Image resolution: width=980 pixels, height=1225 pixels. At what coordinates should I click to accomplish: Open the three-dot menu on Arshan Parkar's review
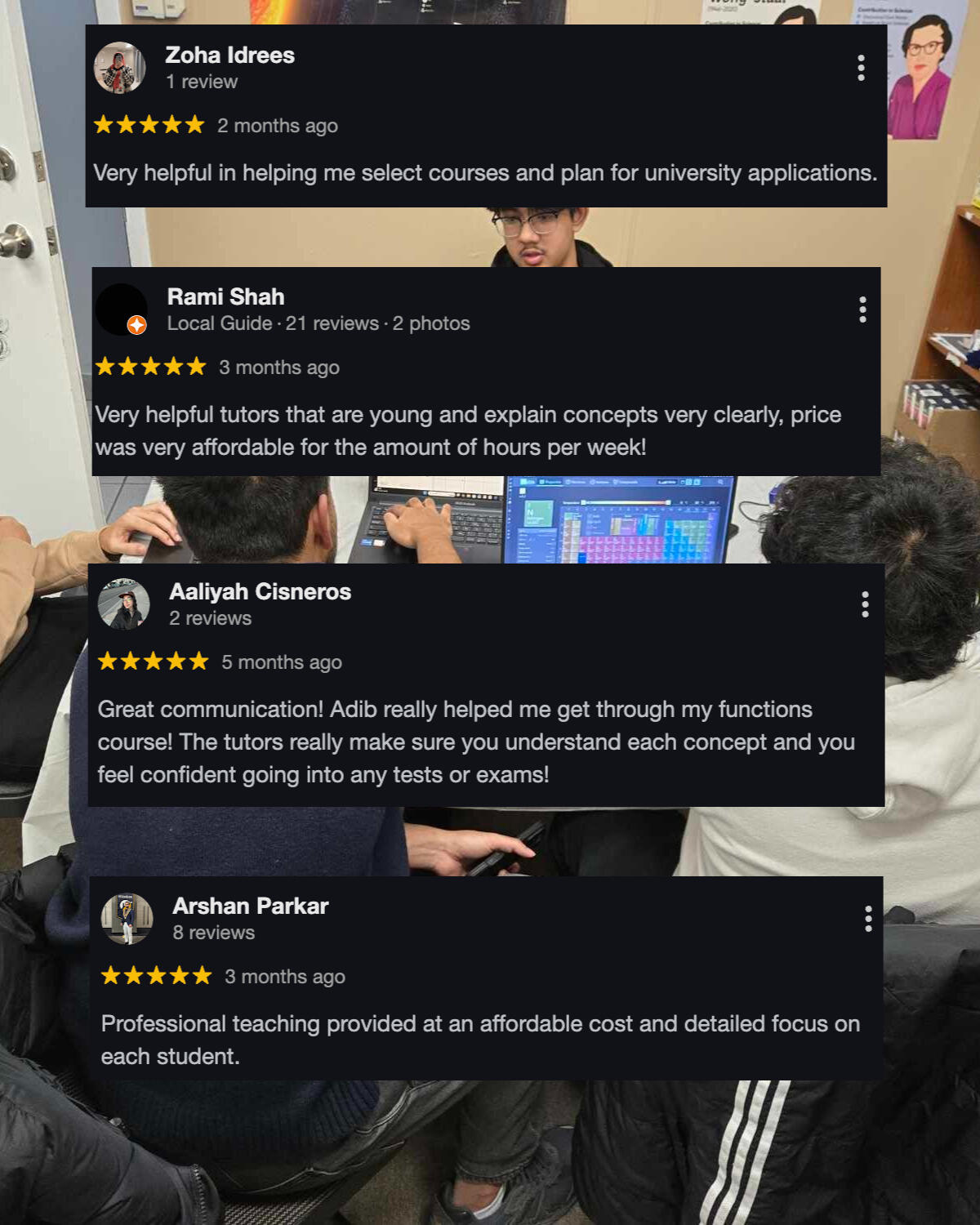pyautogui.click(x=868, y=919)
